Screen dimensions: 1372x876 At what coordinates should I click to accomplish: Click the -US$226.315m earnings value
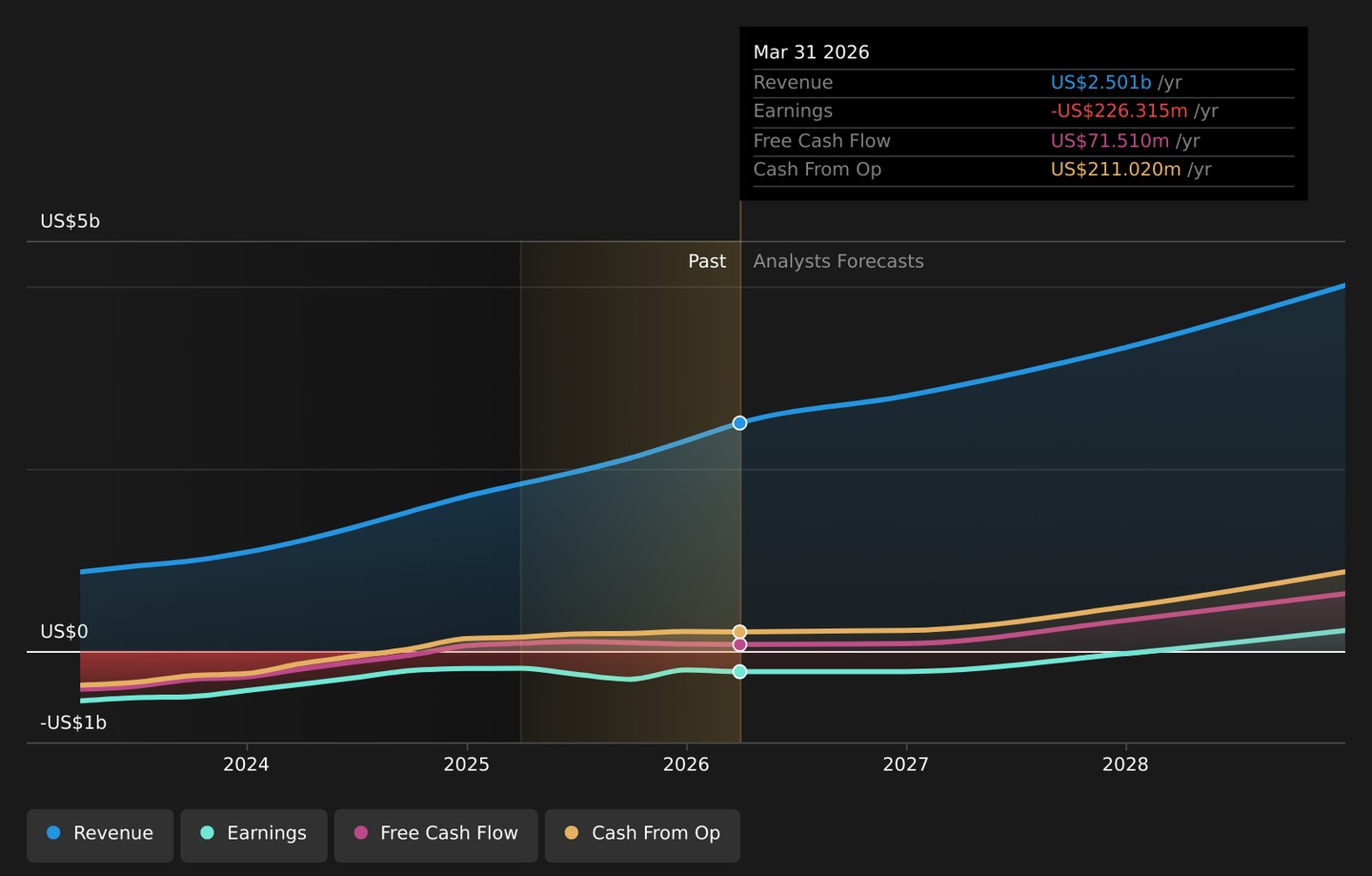[x=1119, y=112]
